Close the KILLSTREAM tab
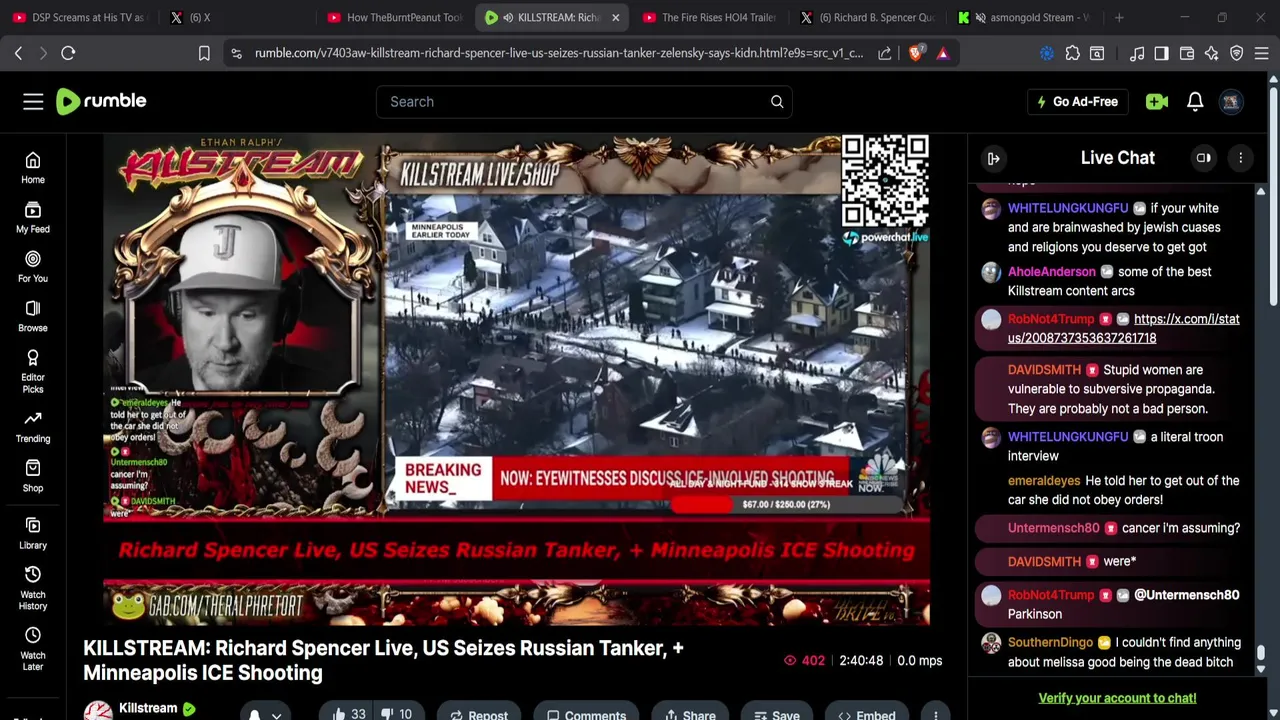 [615, 17]
